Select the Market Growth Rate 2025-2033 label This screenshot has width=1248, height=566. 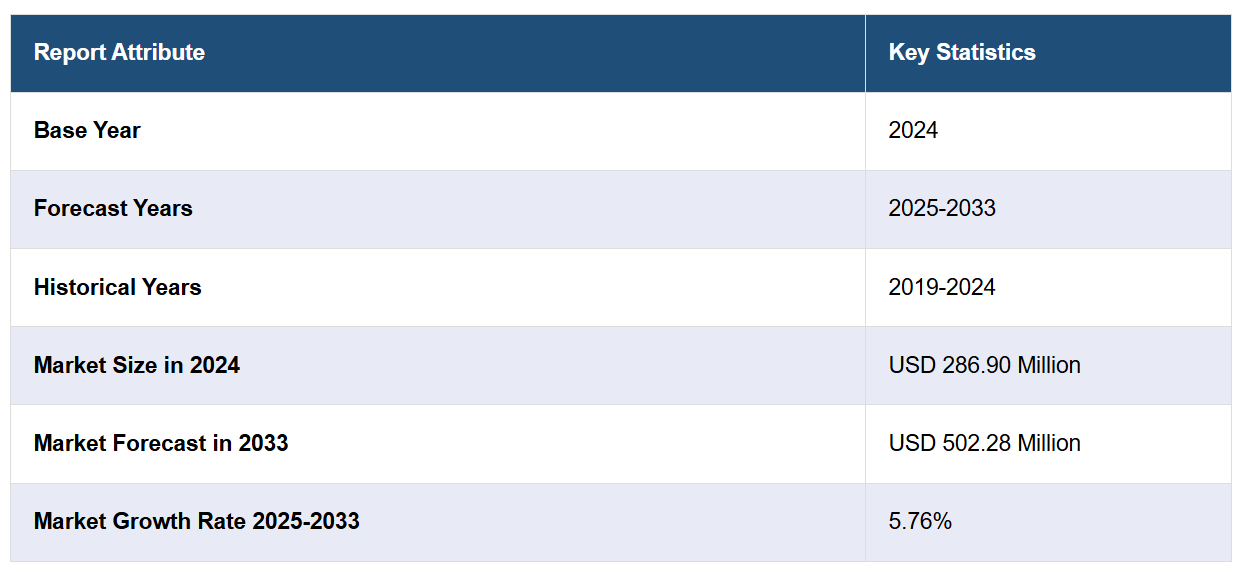tap(196, 521)
